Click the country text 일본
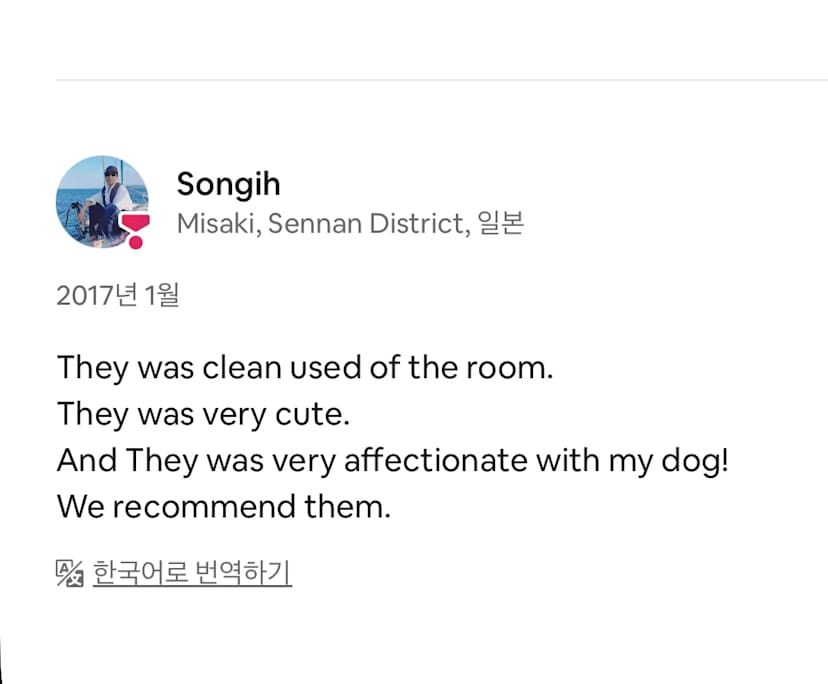Viewport: 828px width, 684px height. click(x=500, y=224)
